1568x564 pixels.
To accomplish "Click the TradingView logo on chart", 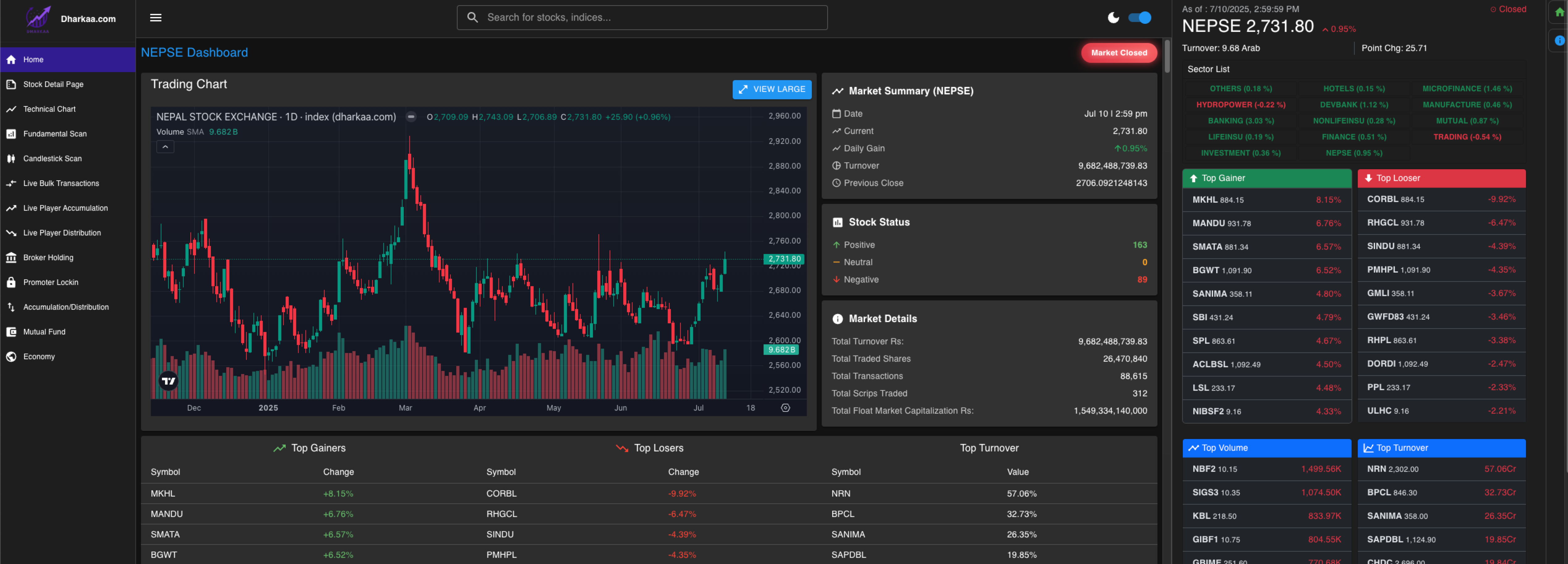I will coord(168,381).
